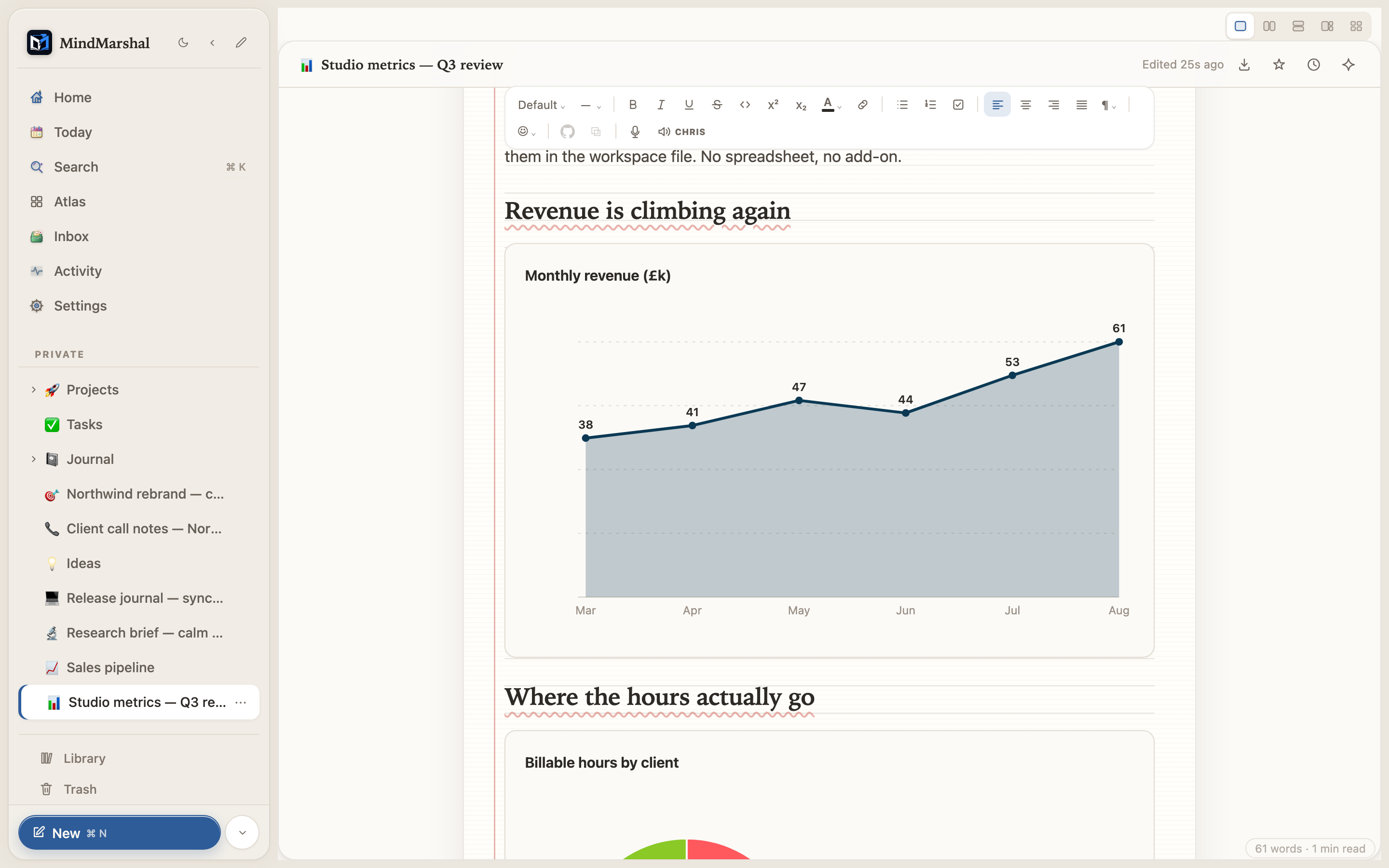Switch to two-column split layout
1389x868 pixels.
tap(1269, 27)
